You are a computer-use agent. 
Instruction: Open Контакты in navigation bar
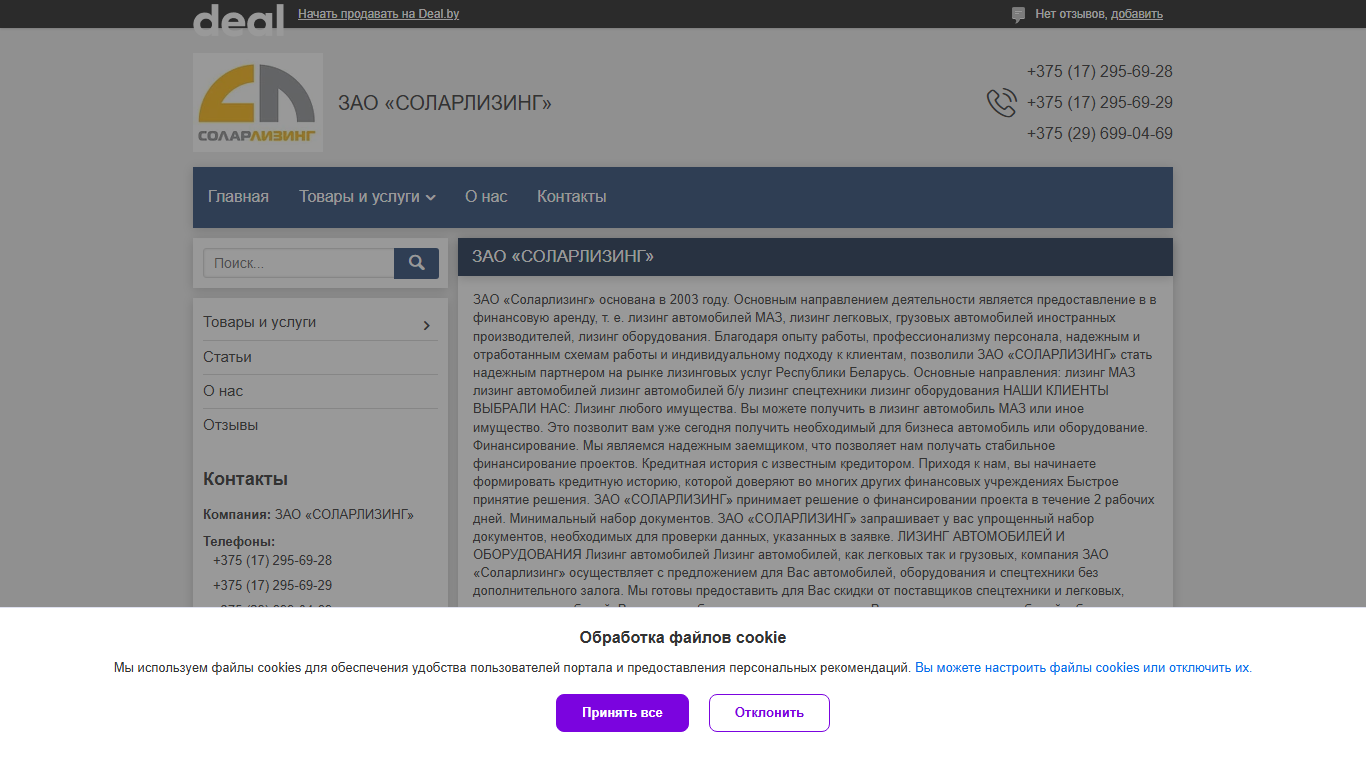(572, 197)
